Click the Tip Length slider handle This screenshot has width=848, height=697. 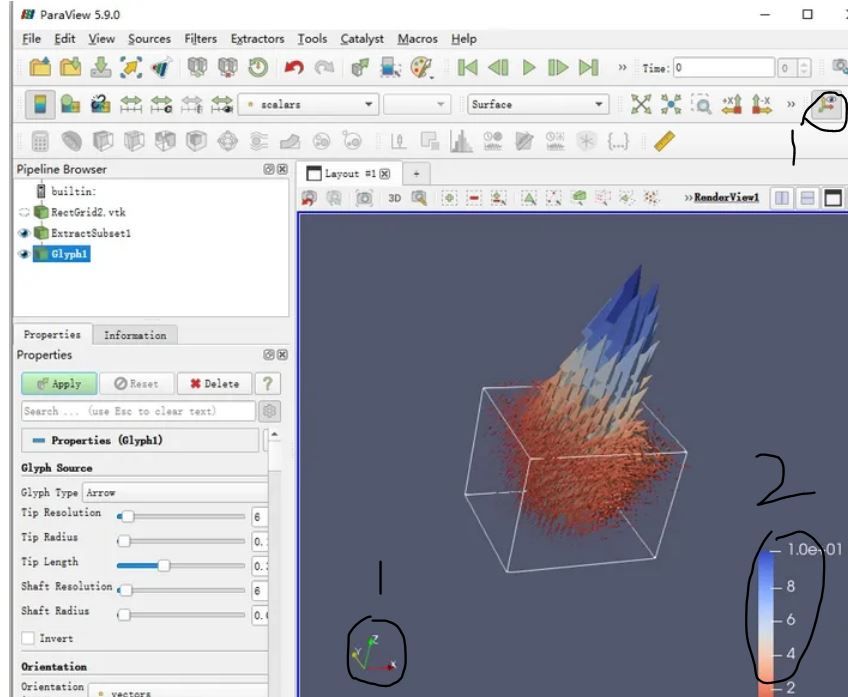click(x=163, y=565)
